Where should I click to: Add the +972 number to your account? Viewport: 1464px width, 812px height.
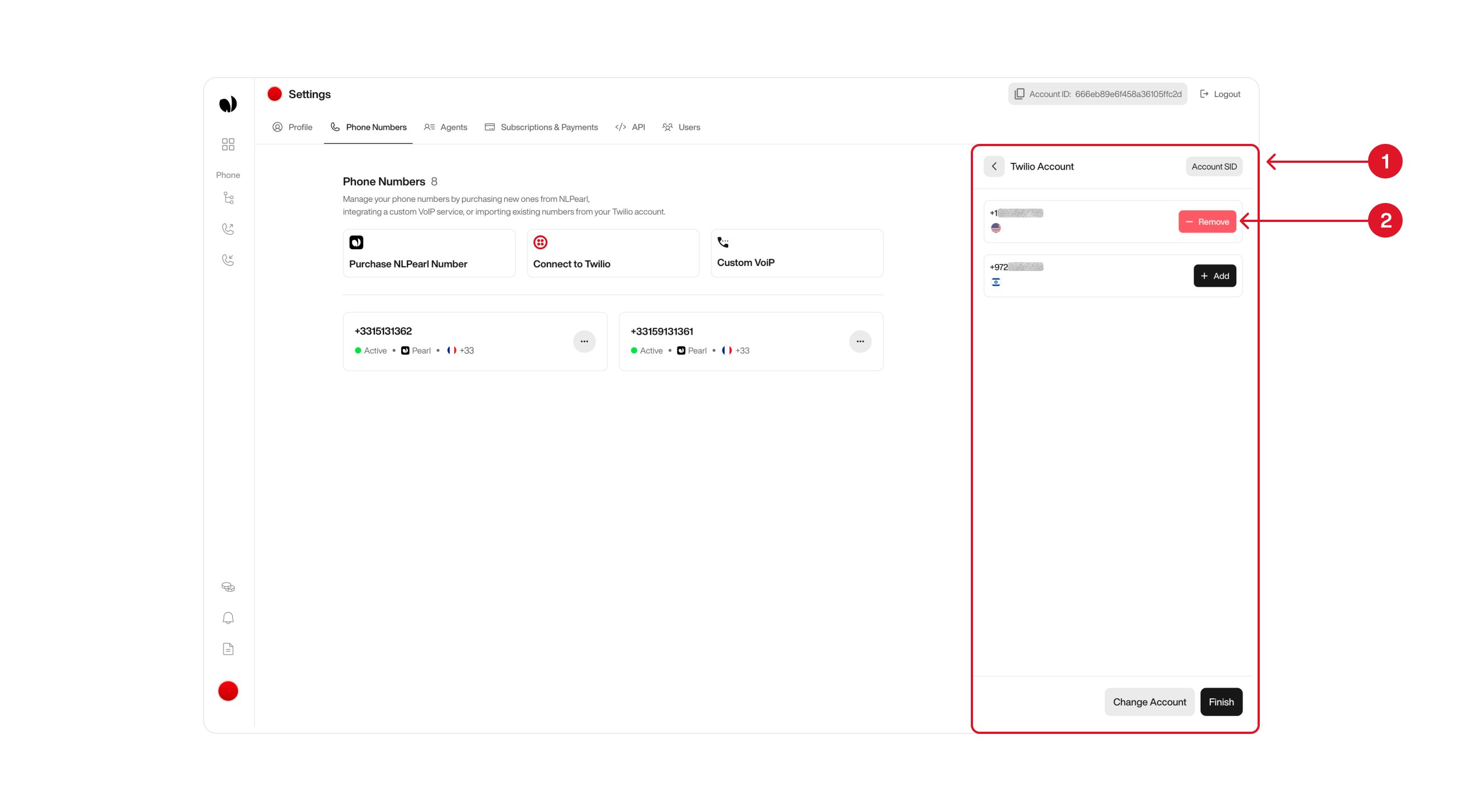[1215, 275]
